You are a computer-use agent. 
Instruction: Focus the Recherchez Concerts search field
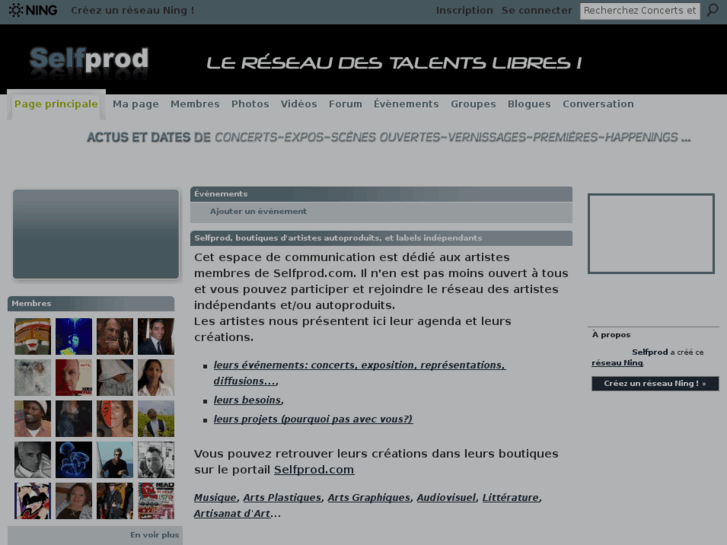[640, 11]
